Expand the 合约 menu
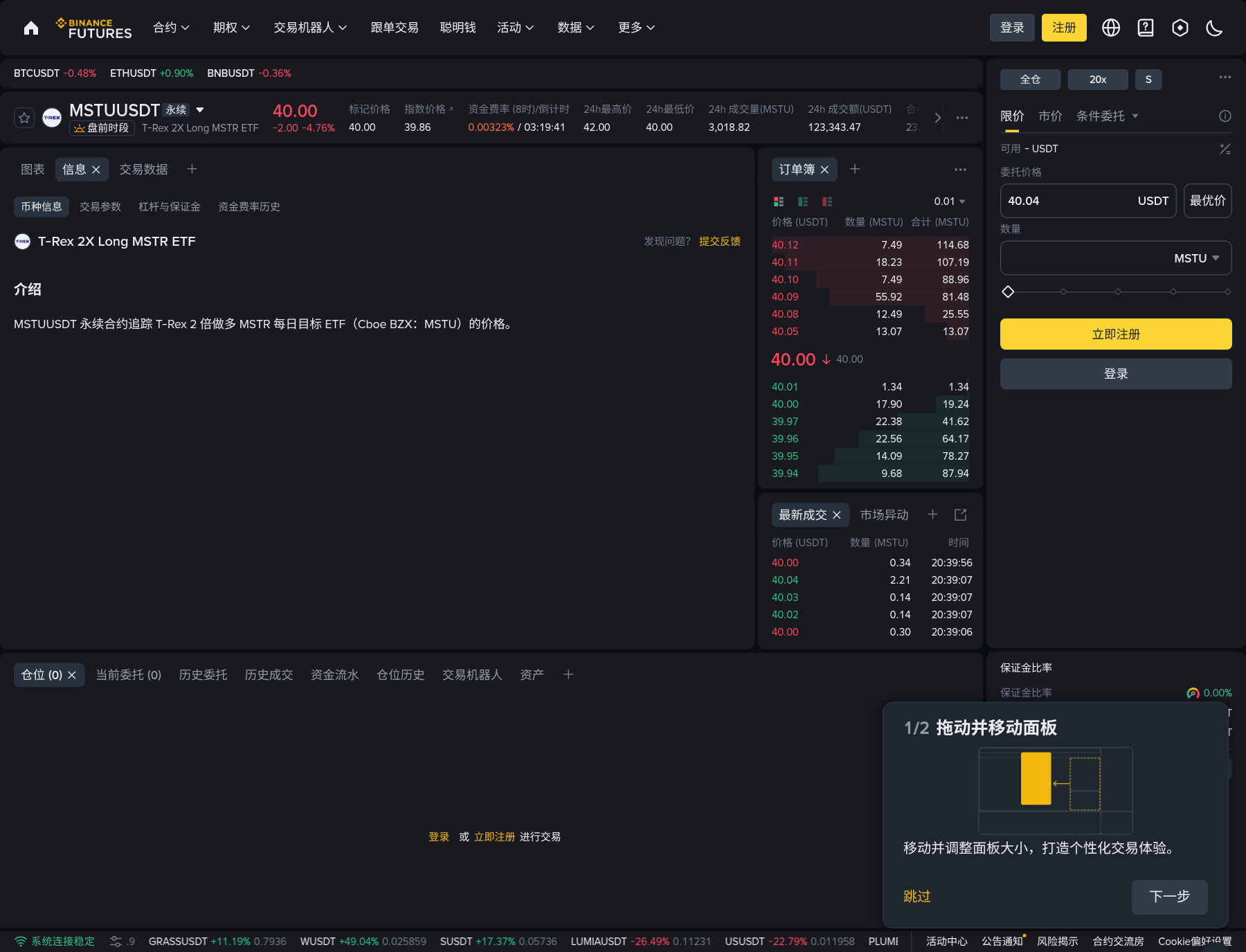This screenshot has height=952, width=1246. tap(171, 28)
